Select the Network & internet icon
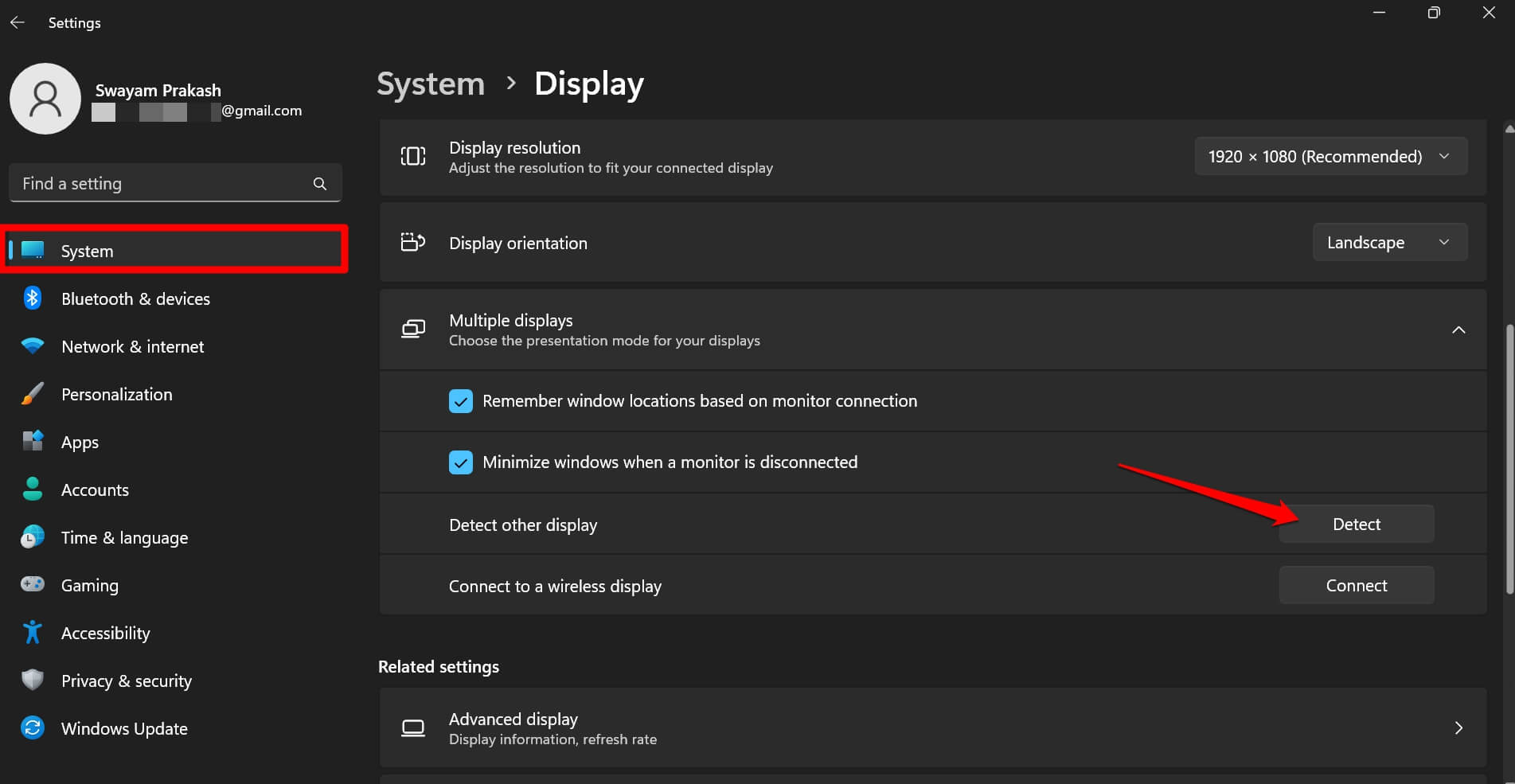Screen dimensions: 1515x784 click(x=32, y=346)
